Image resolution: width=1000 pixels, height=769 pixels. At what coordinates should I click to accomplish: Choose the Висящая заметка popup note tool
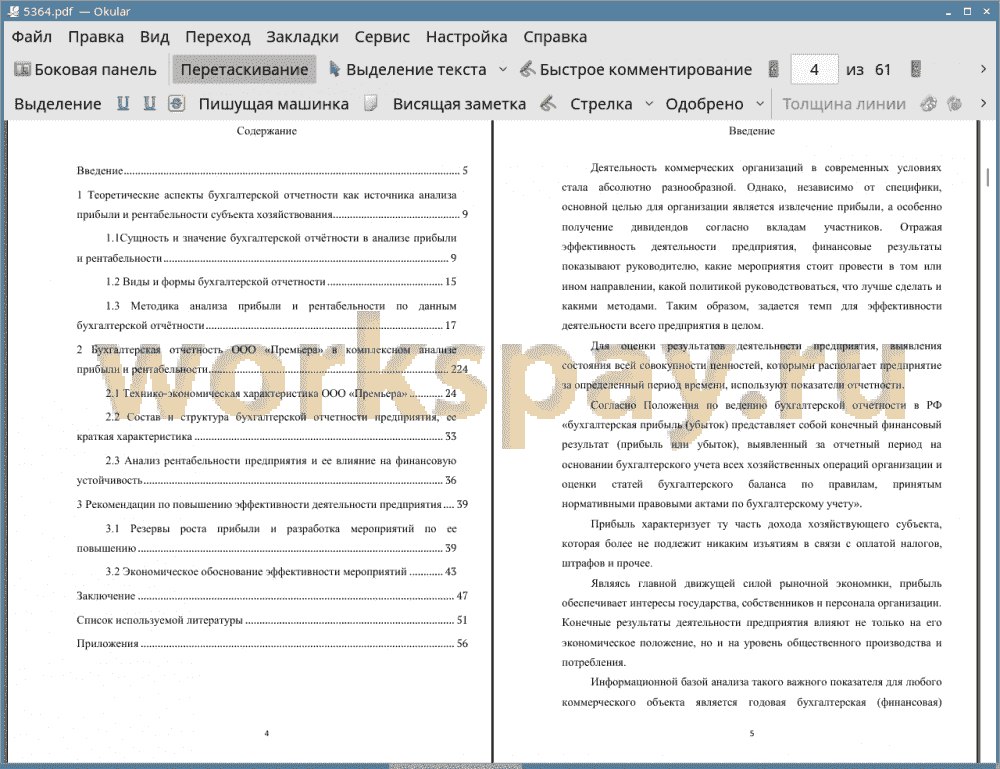click(x=459, y=104)
